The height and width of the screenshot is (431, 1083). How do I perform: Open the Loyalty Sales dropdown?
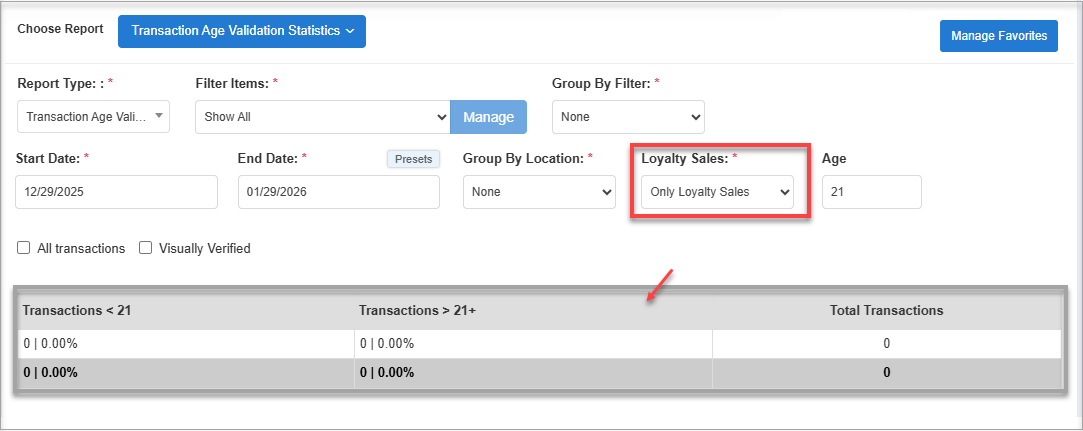point(714,192)
